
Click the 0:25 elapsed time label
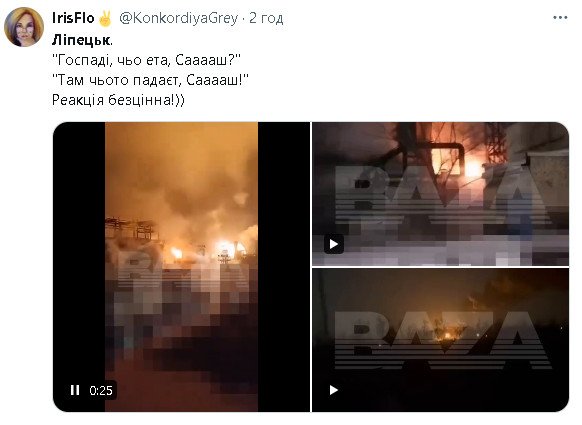[x=101, y=390]
